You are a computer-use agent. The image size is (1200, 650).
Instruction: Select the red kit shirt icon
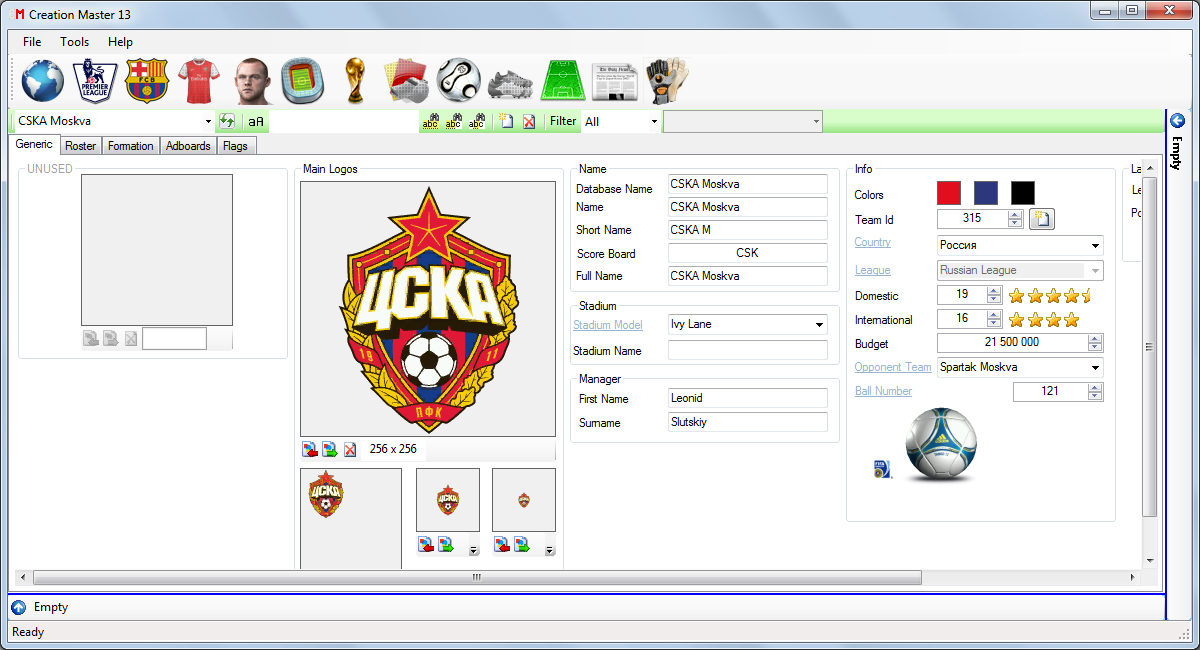(198, 81)
